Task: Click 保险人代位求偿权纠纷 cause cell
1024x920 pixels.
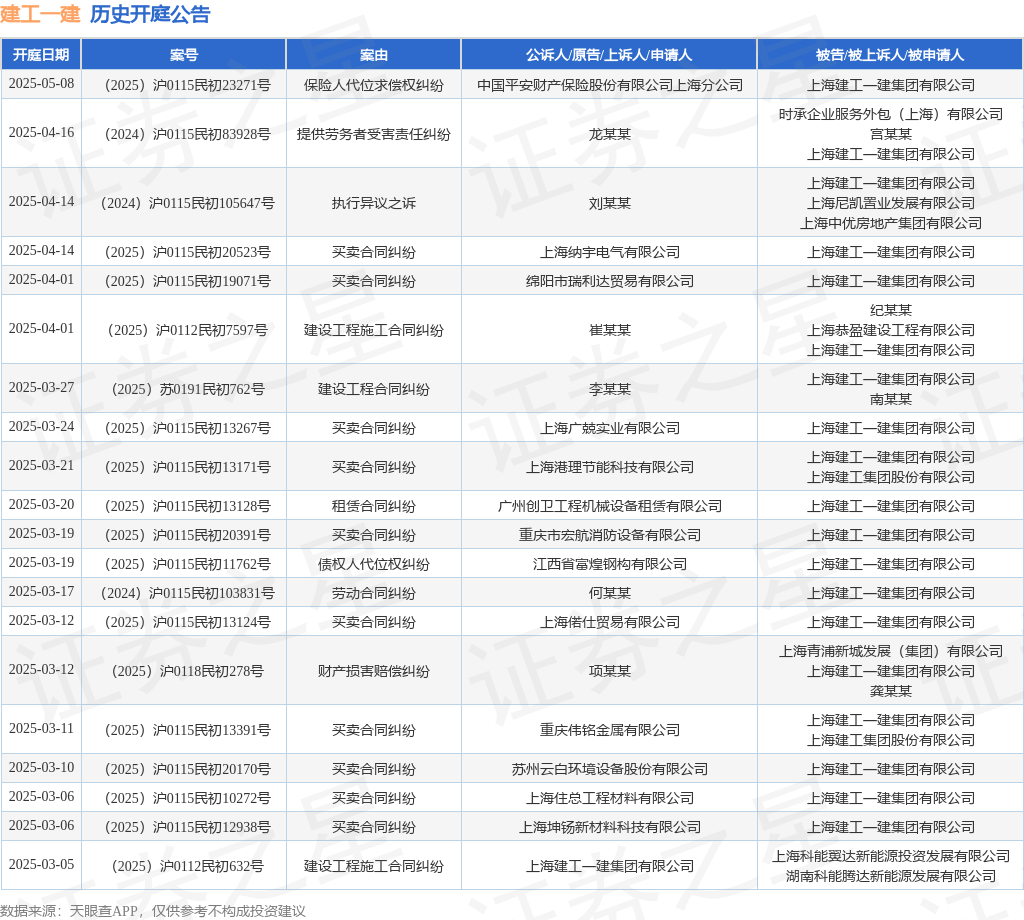Action: (374, 85)
